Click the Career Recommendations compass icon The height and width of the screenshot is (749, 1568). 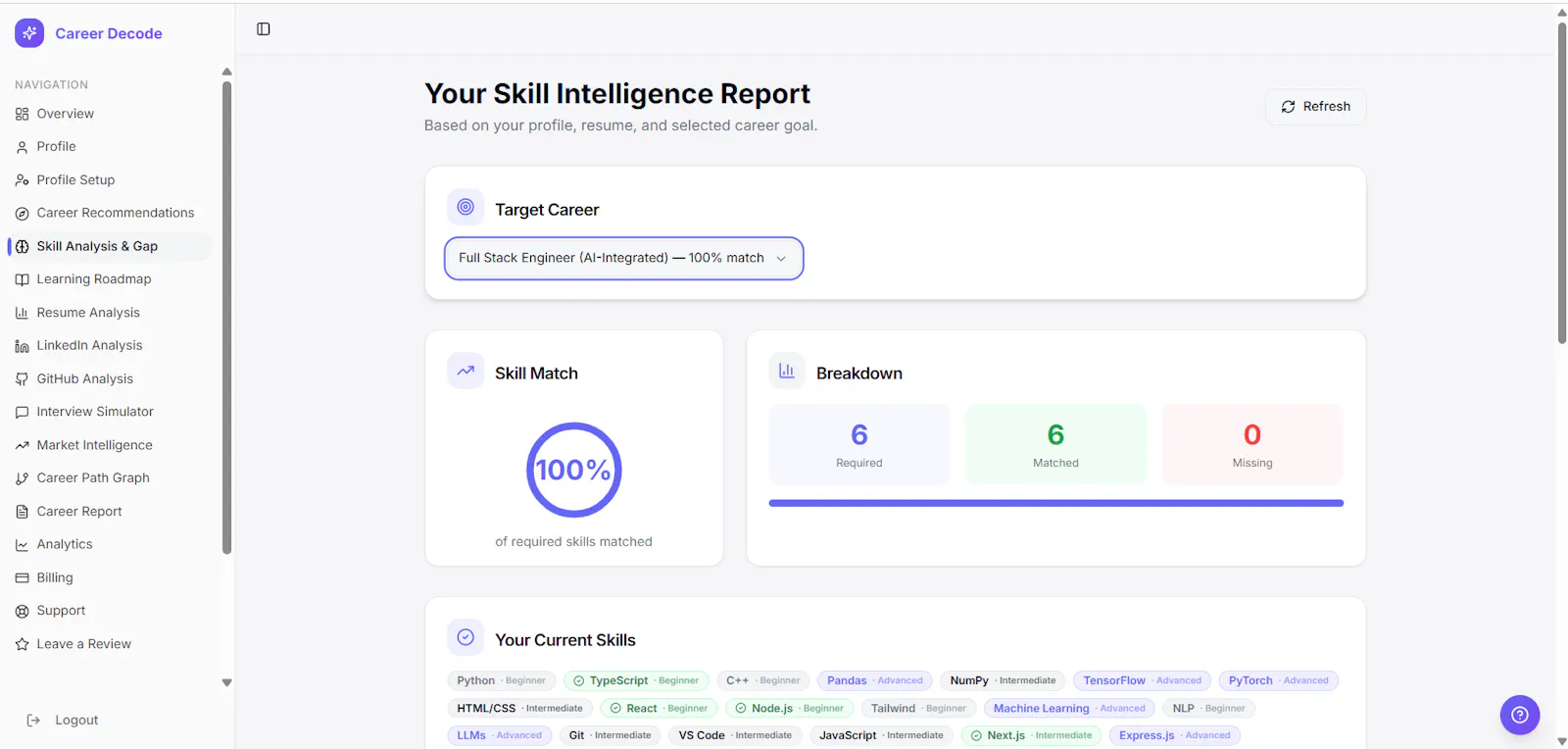[x=22, y=213]
